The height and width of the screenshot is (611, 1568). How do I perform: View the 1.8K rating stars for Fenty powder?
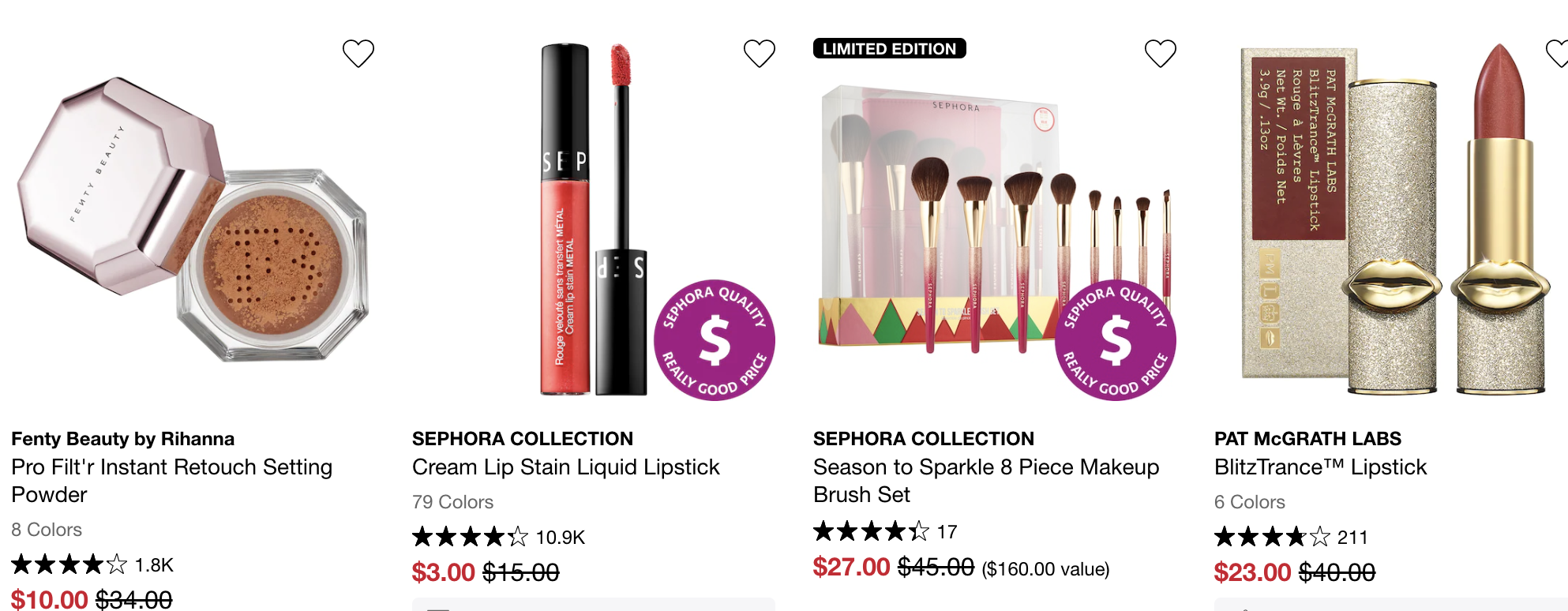(x=92, y=565)
